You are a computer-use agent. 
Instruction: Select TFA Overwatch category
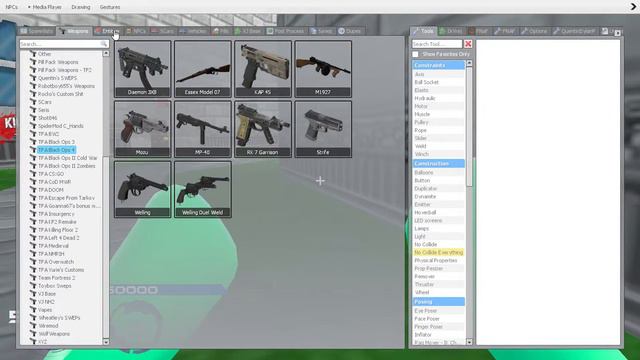[56, 262]
